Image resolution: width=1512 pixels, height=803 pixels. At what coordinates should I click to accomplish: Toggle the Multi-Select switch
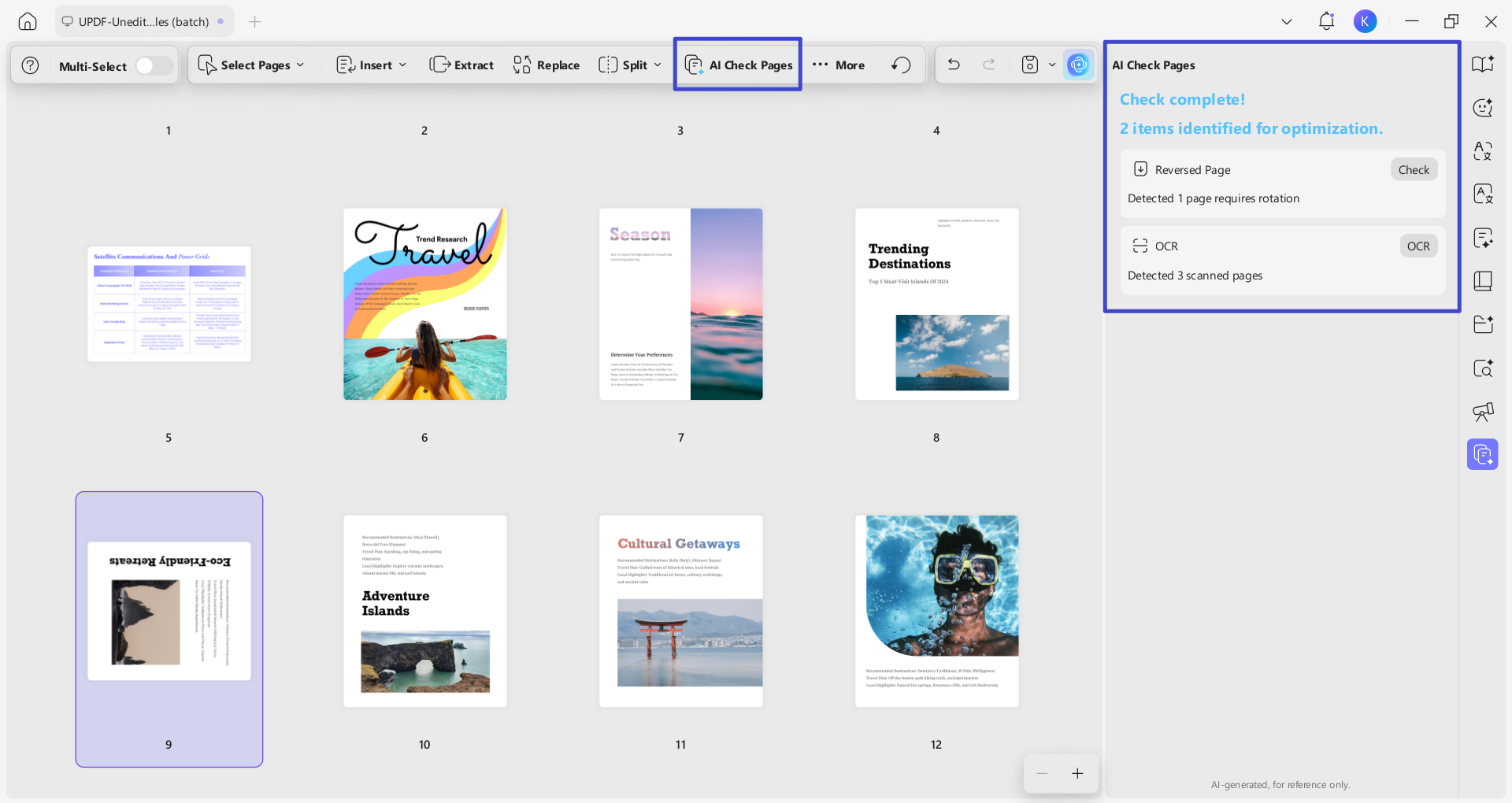(x=153, y=65)
